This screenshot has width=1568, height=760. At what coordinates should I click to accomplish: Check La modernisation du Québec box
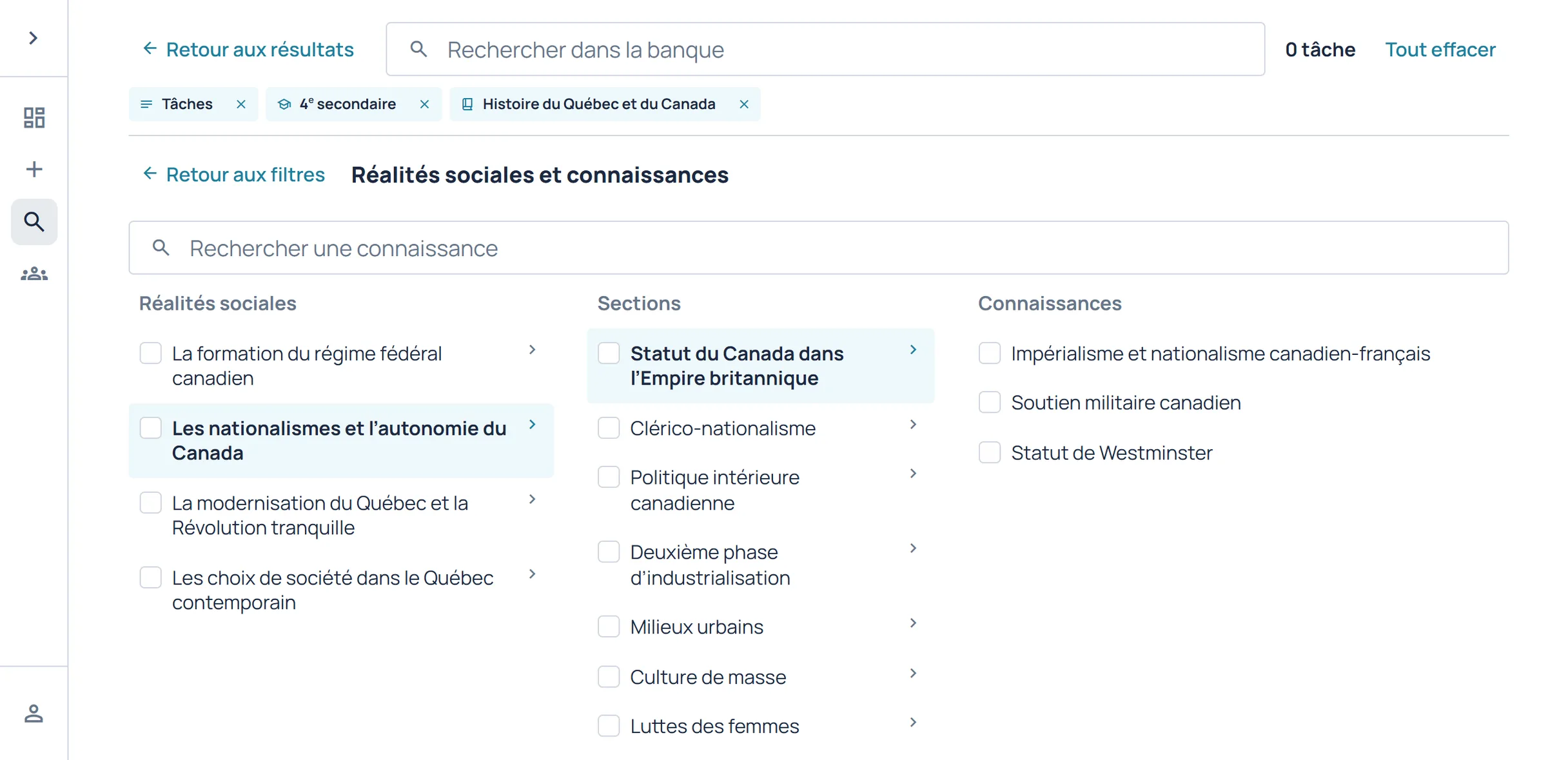pos(151,503)
